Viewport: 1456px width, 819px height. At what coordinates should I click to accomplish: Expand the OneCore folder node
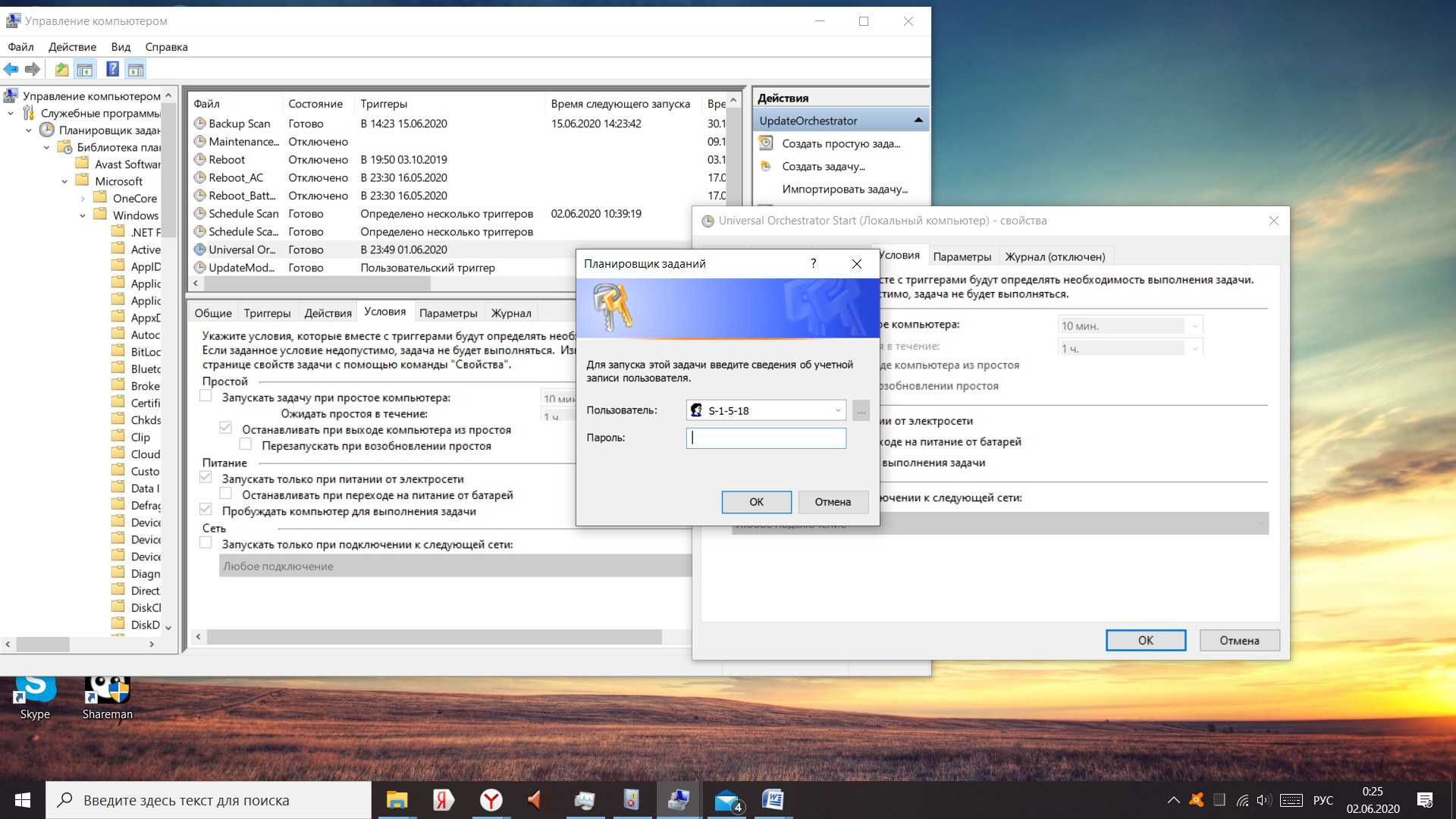click(83, 199)
